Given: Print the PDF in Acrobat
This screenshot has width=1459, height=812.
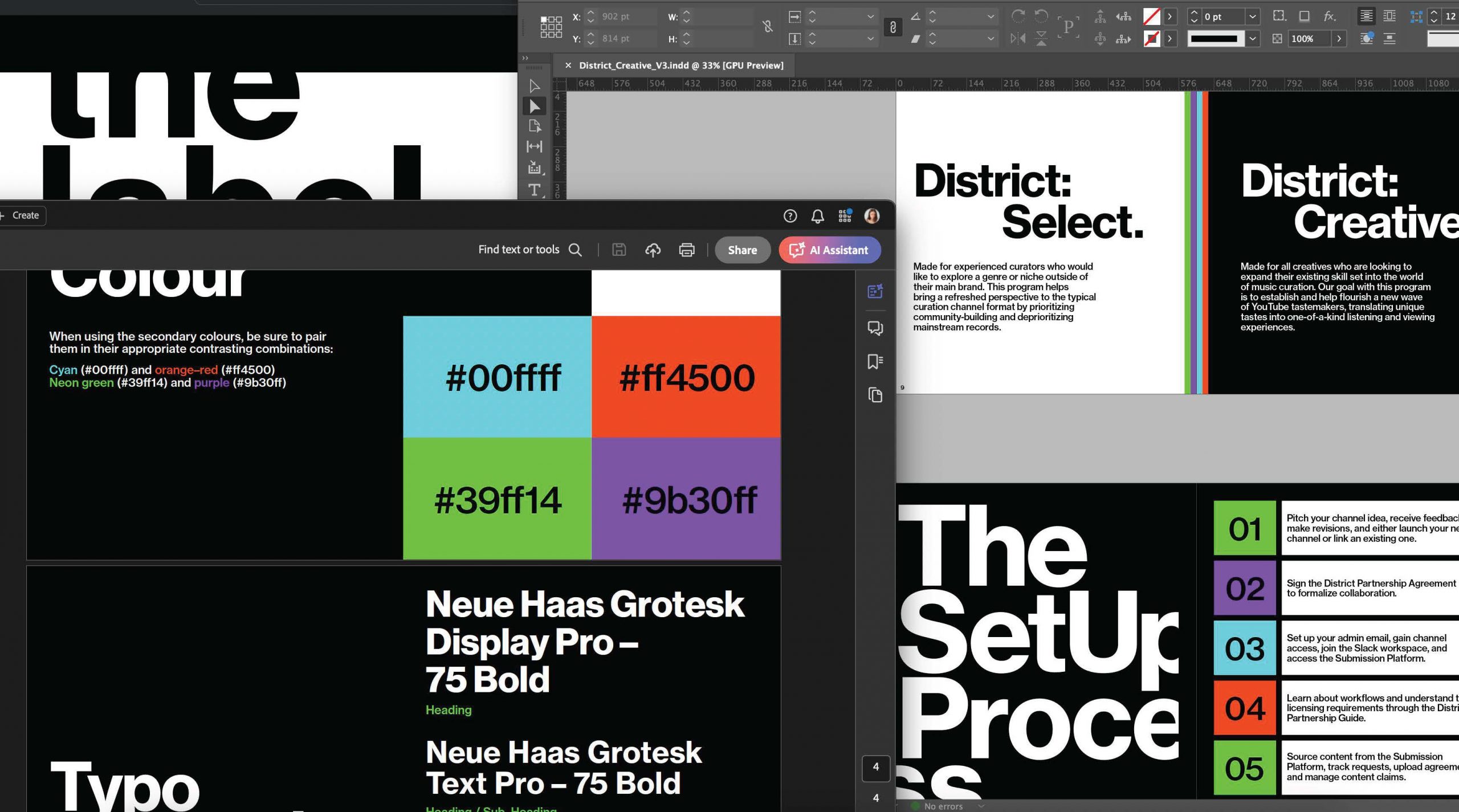Looking at the screenshot, I should point(687,250).
